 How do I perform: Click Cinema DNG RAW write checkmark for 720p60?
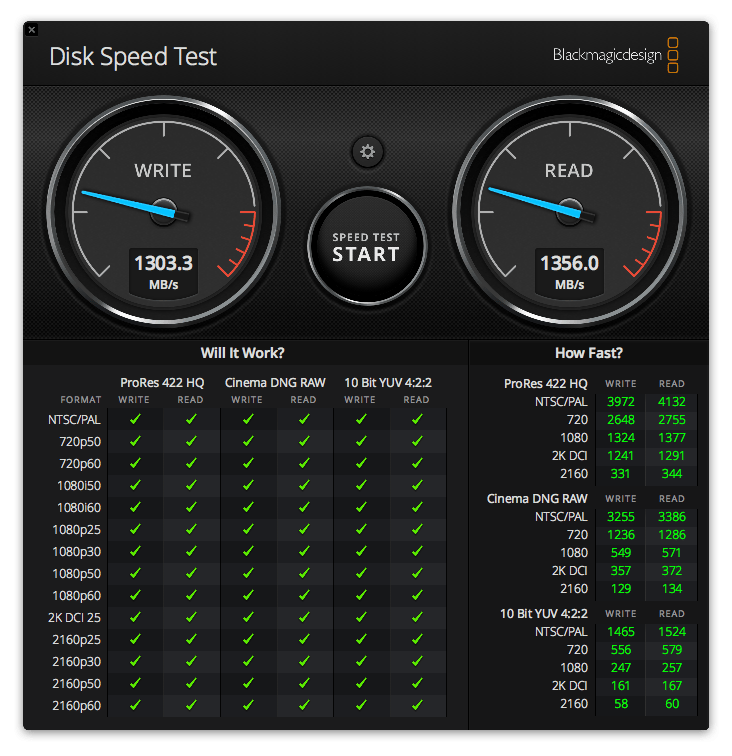click(x=248, y=463)
